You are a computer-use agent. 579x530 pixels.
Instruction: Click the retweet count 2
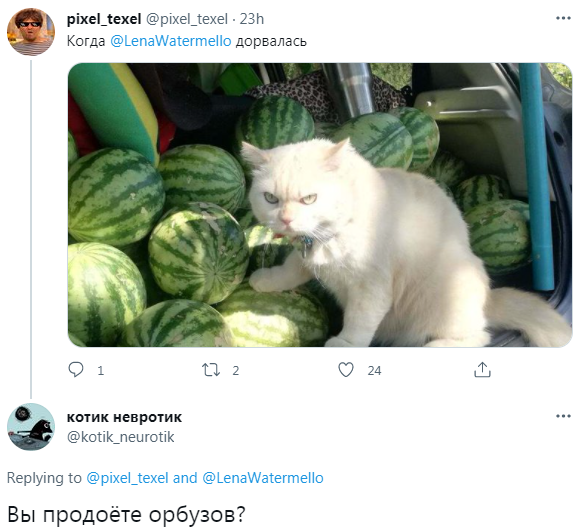click(236, 370)
